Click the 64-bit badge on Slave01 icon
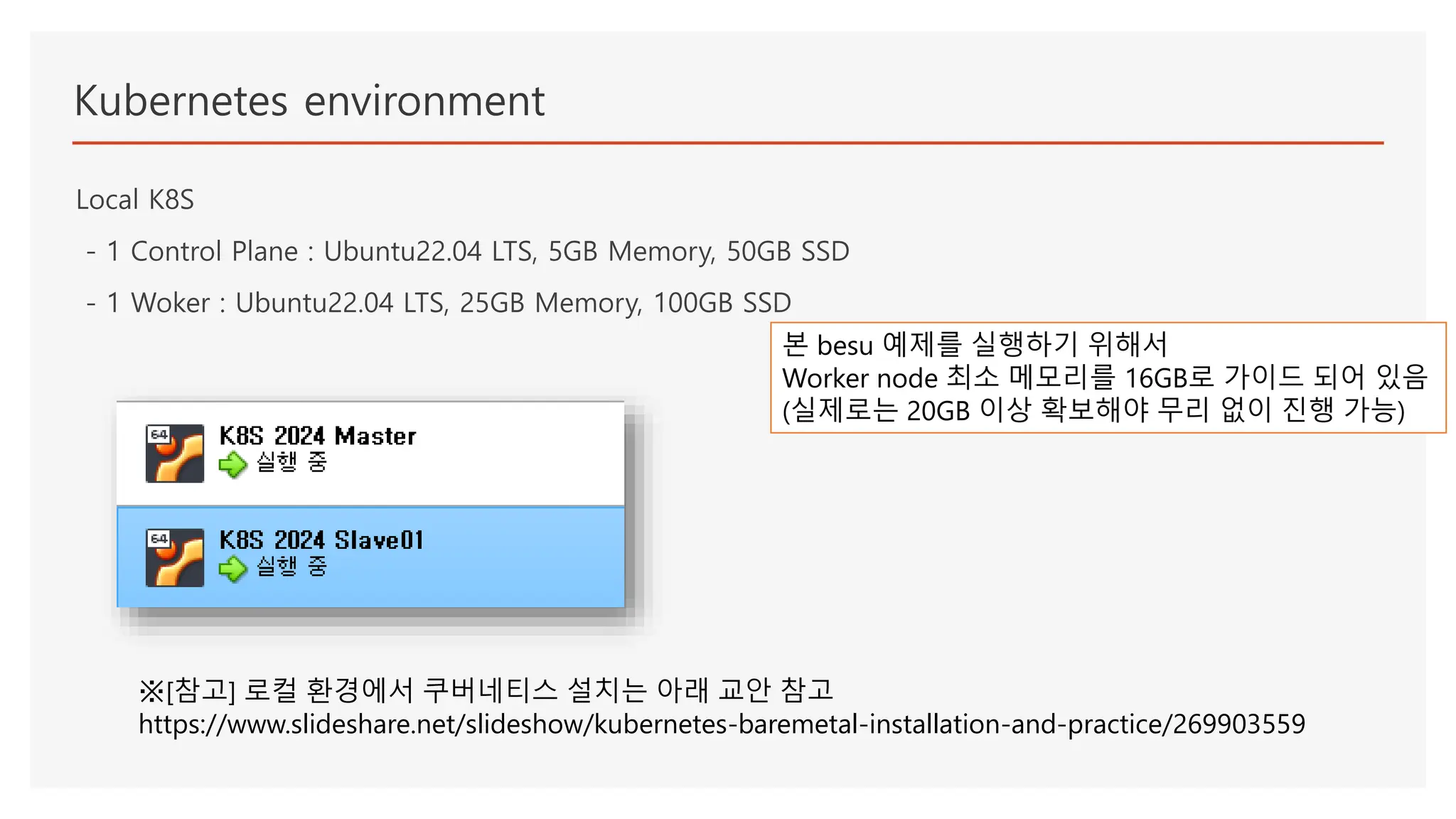Viewport: 1456px width, 819px height. pos(159,538)
